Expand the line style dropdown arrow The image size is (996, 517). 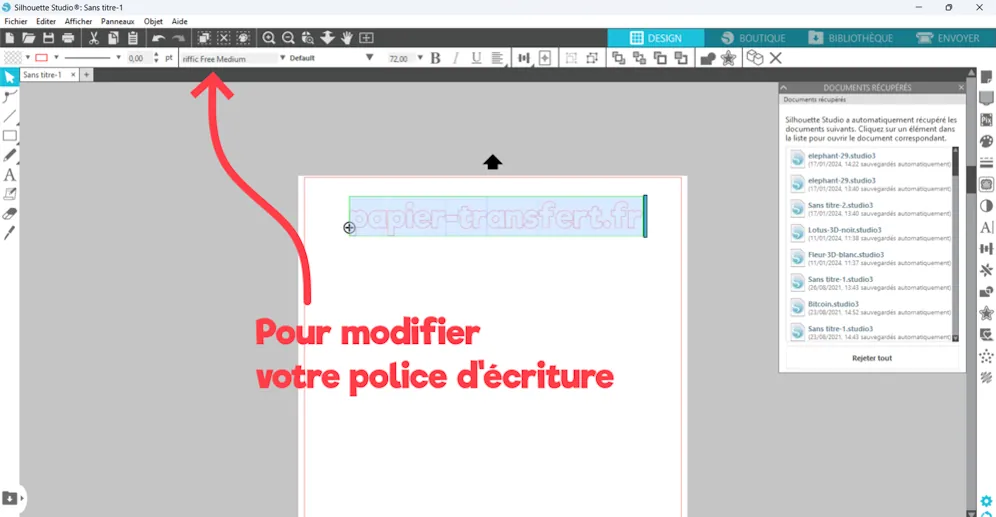(x=118, y=58)
